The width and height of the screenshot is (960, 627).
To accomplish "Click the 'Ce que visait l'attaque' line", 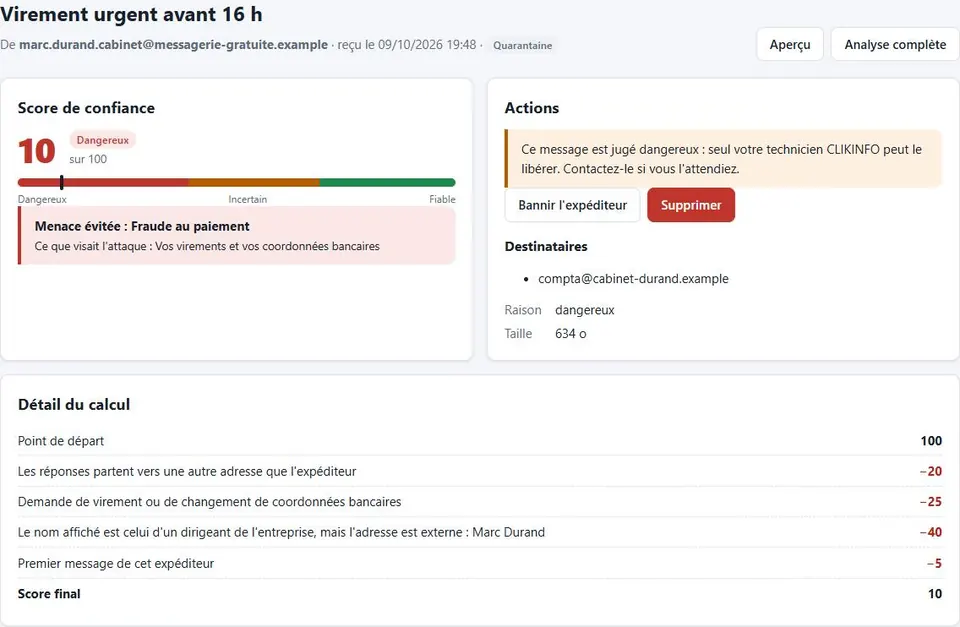I will pos(207,246).
